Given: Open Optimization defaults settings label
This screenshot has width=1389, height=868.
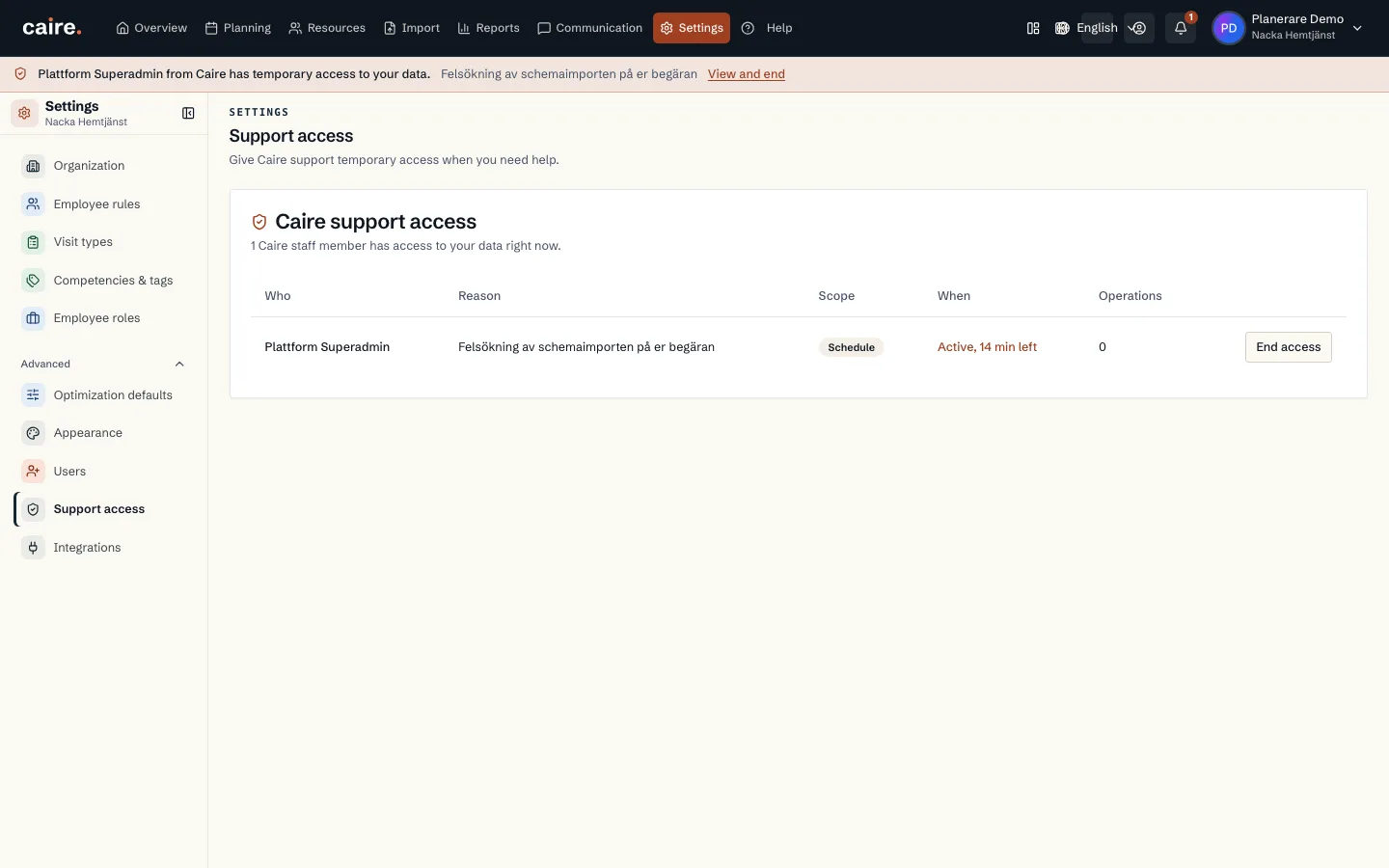Looking at the screenshot, I should click(113, 395).
